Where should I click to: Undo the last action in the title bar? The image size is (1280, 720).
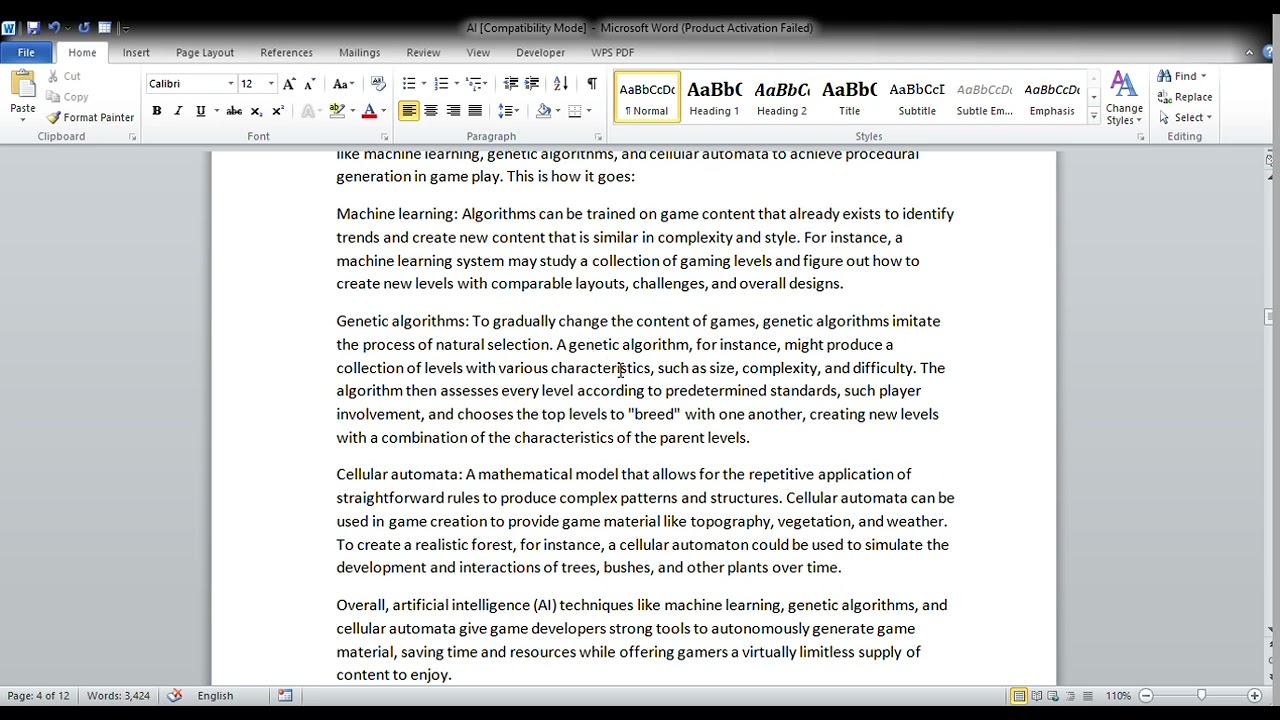coord(54,28)
